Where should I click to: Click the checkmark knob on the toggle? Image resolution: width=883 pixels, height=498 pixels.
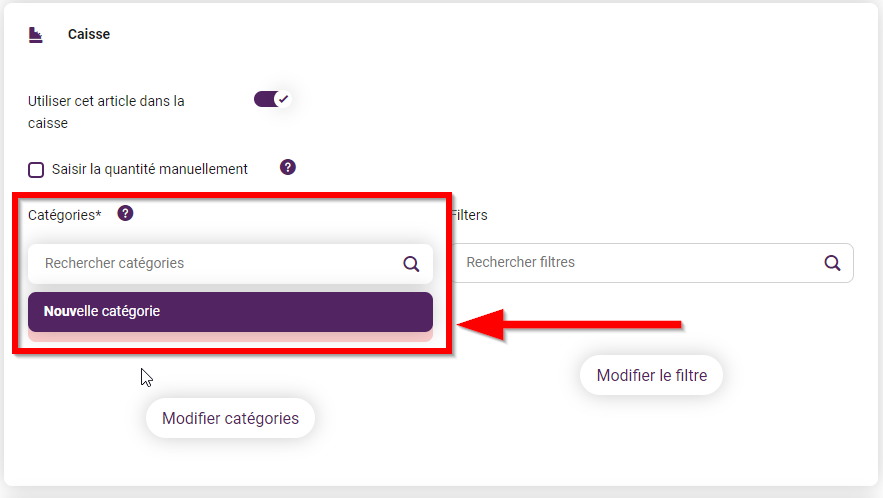pyautogui.click(x=283, y=99)
